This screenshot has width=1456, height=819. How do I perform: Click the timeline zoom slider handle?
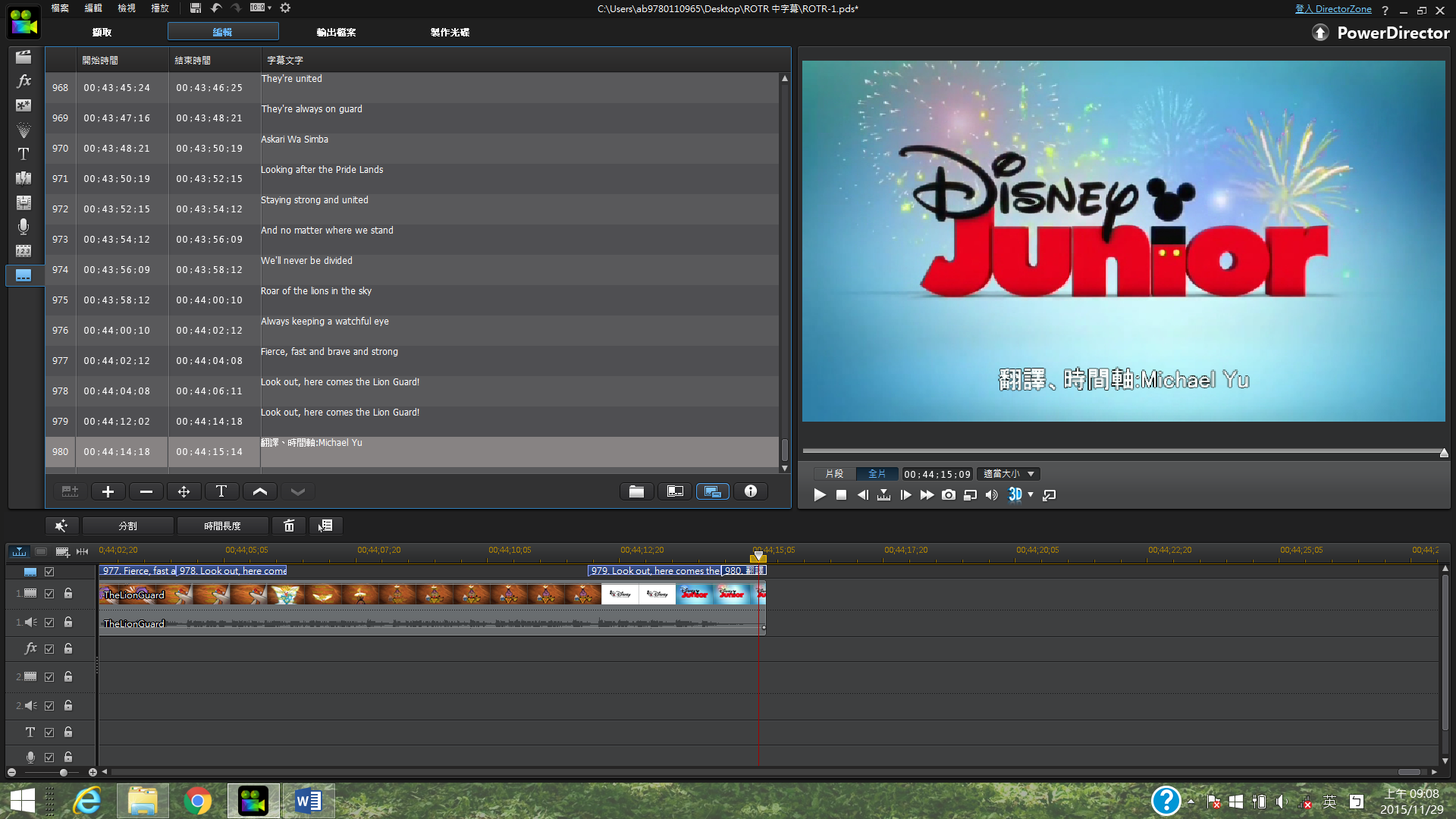[x=64, y=773]
